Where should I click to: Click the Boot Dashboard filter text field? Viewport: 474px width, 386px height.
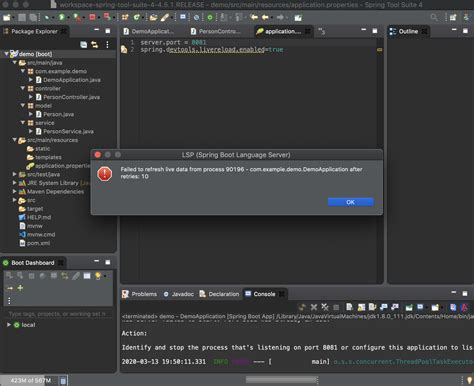(x=57, y=314)
